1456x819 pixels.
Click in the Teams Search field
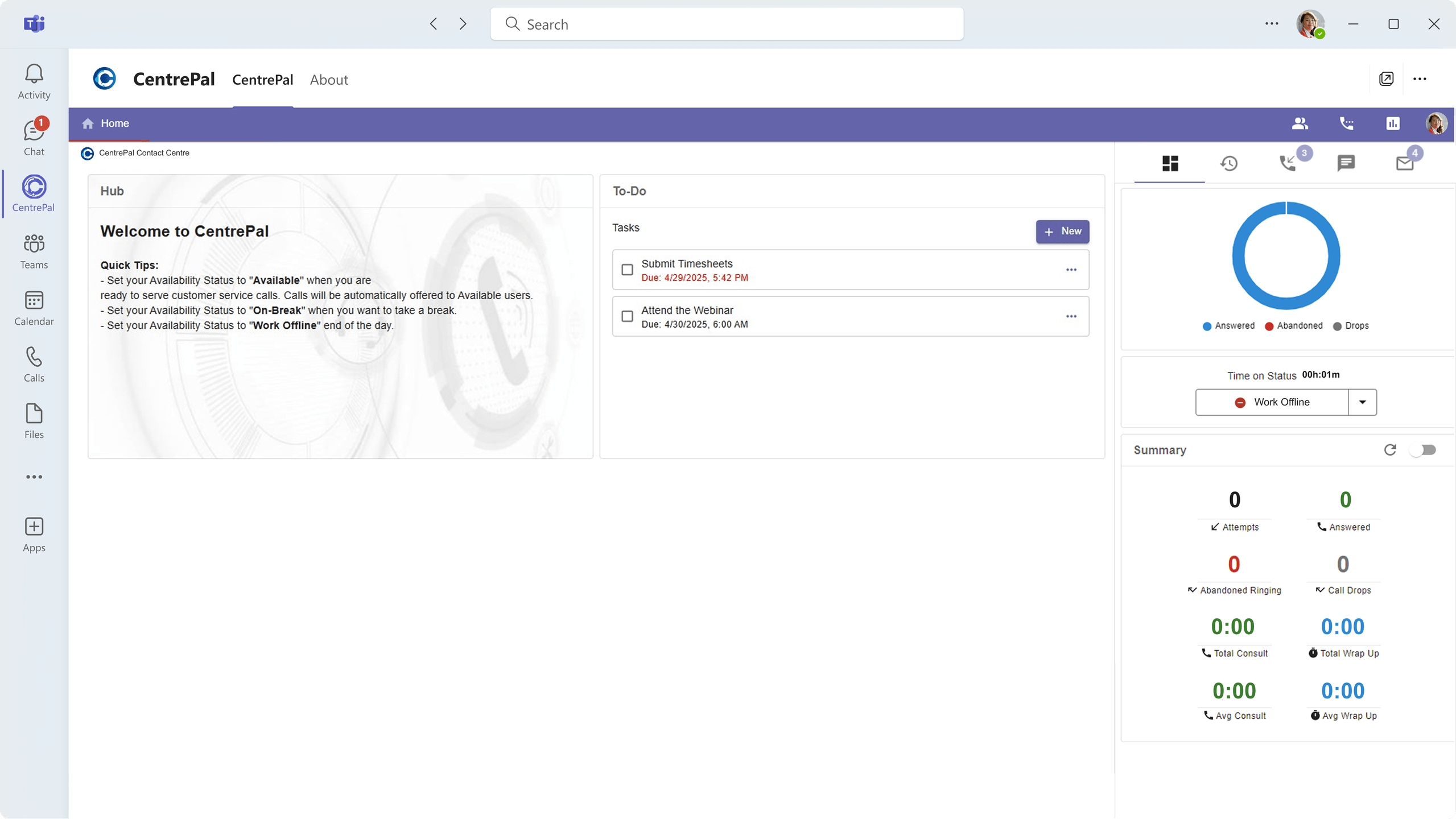pyautogui.click(x=727, y=24)
